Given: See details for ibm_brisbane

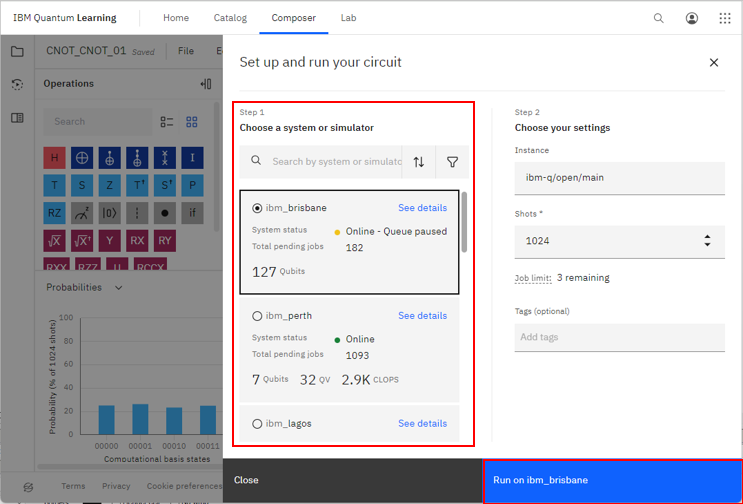Looking at the screenshot, I should (422, 208).
